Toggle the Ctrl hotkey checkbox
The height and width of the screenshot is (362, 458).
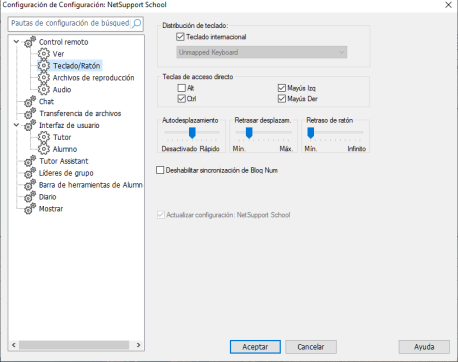pyautogui.click(x=182, y=99)
